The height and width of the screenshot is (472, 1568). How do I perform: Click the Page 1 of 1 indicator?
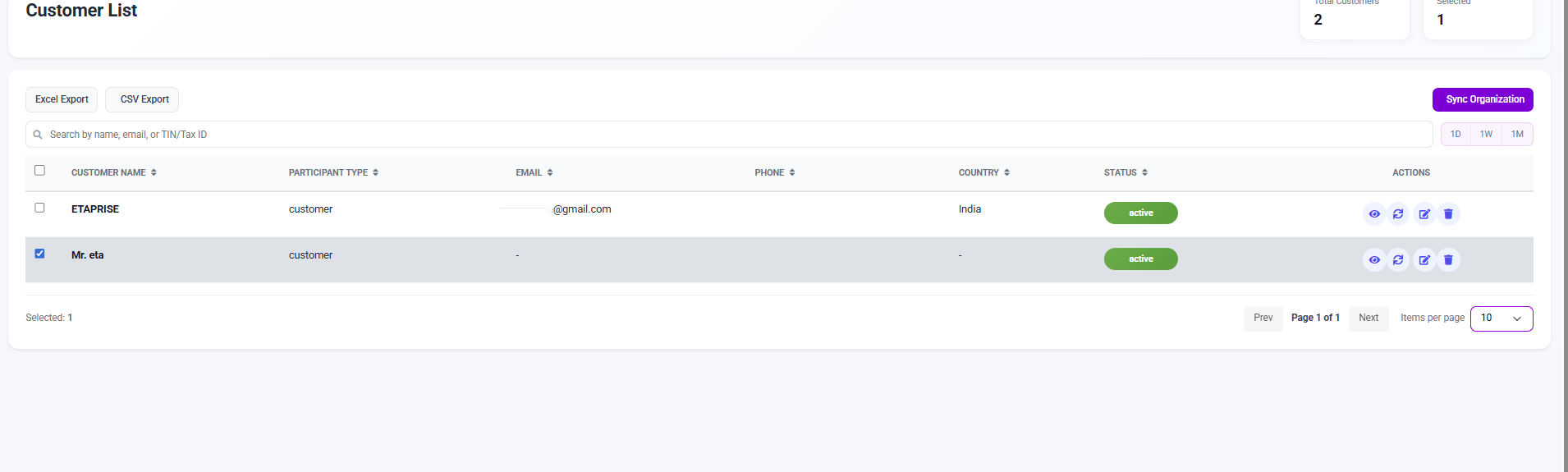tap(1315, 318)
